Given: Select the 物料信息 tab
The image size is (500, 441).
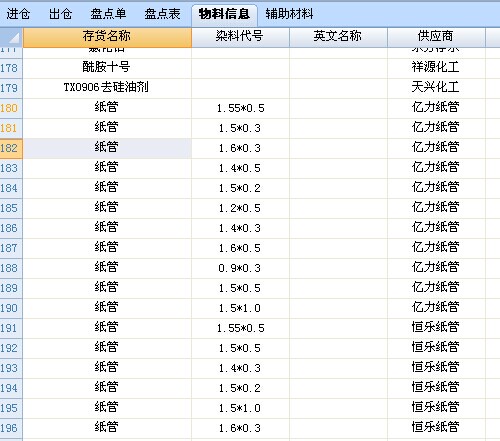Looking at the screenshot, I should 224,14.
